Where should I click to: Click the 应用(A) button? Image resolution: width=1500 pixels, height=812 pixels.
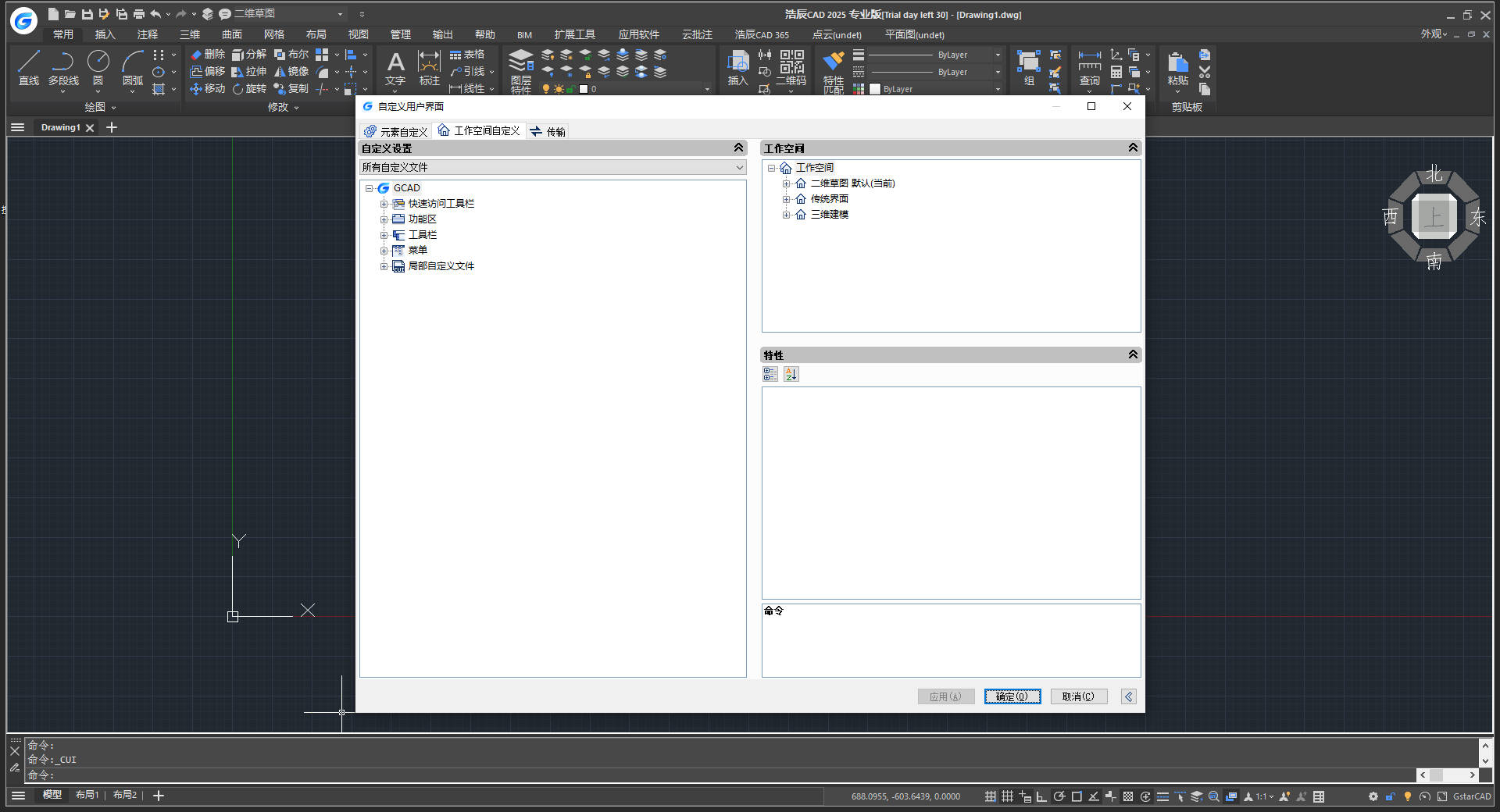(945, 696)
